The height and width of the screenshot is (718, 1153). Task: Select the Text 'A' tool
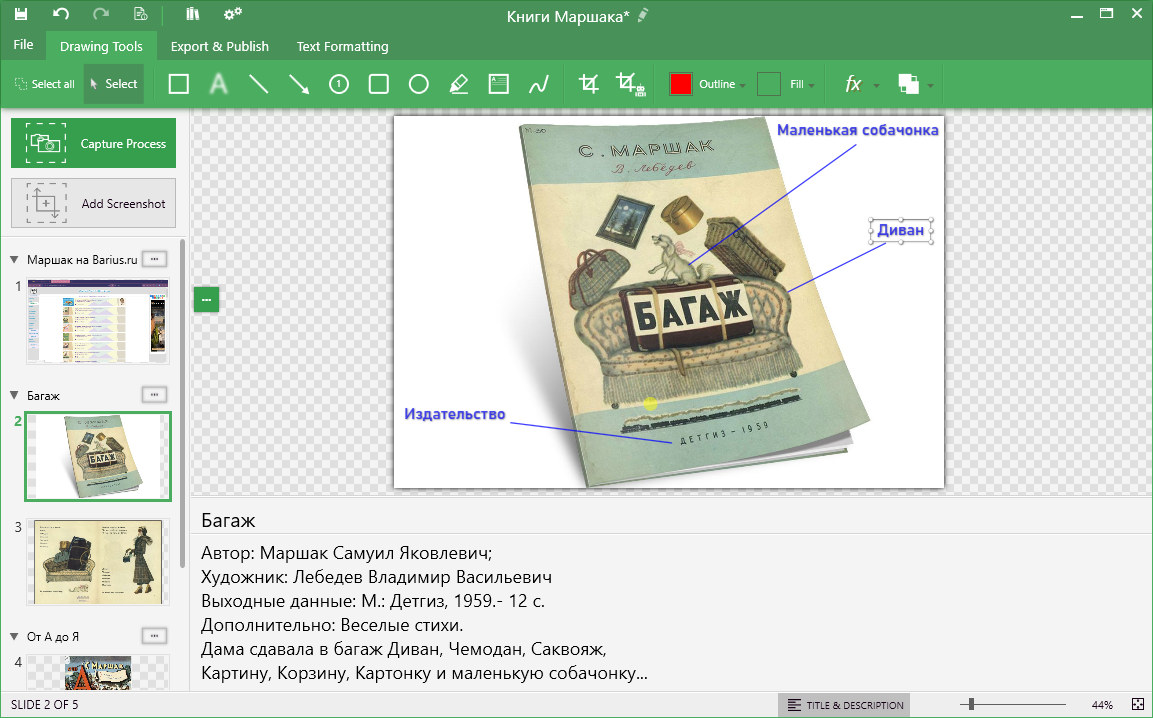(218, 84)
